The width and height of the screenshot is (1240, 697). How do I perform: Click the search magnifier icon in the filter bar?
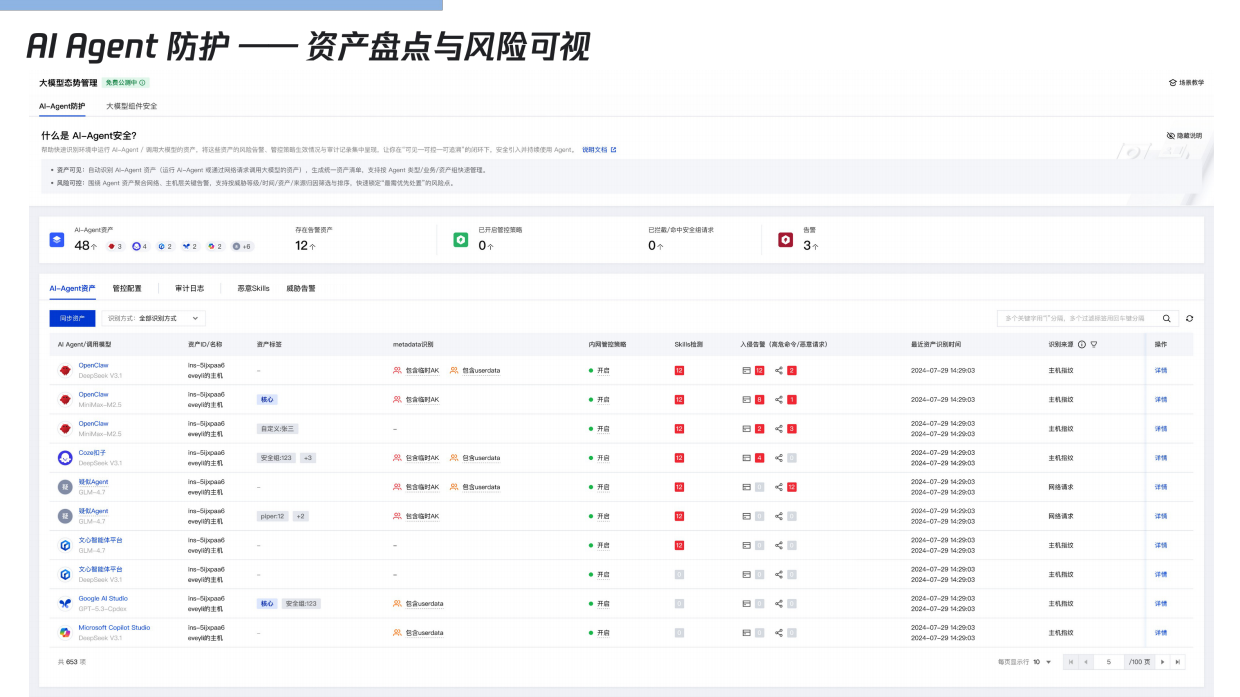(x=1167, y=318)
